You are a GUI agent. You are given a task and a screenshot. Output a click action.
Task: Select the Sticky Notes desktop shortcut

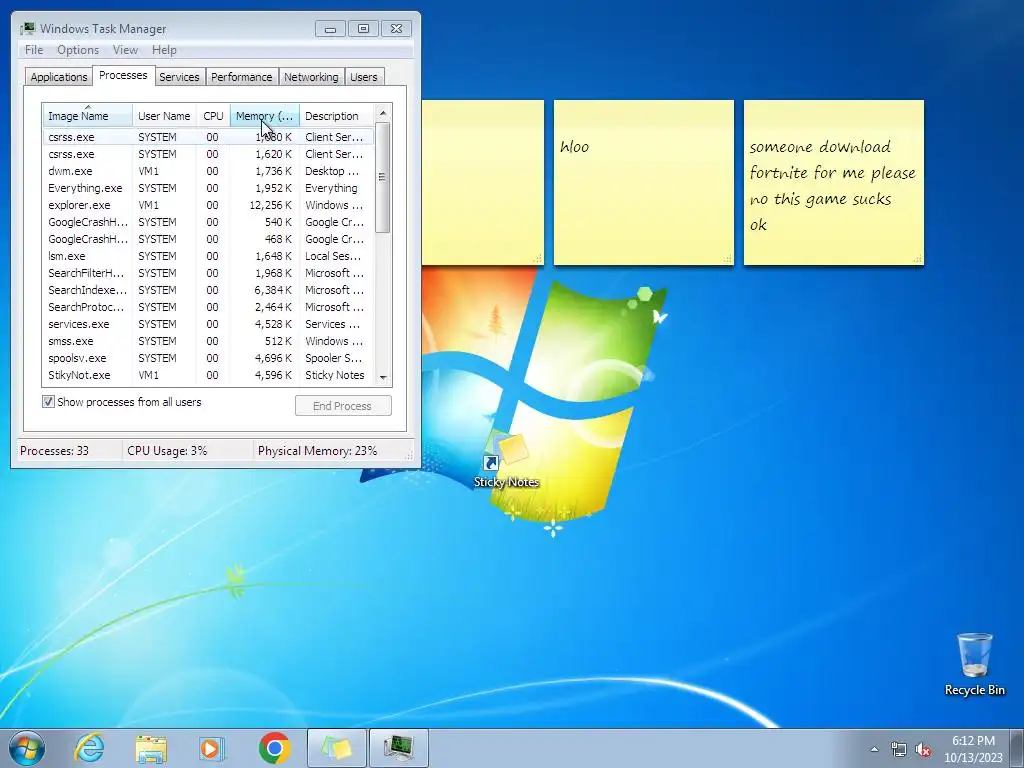click(507, 461)
